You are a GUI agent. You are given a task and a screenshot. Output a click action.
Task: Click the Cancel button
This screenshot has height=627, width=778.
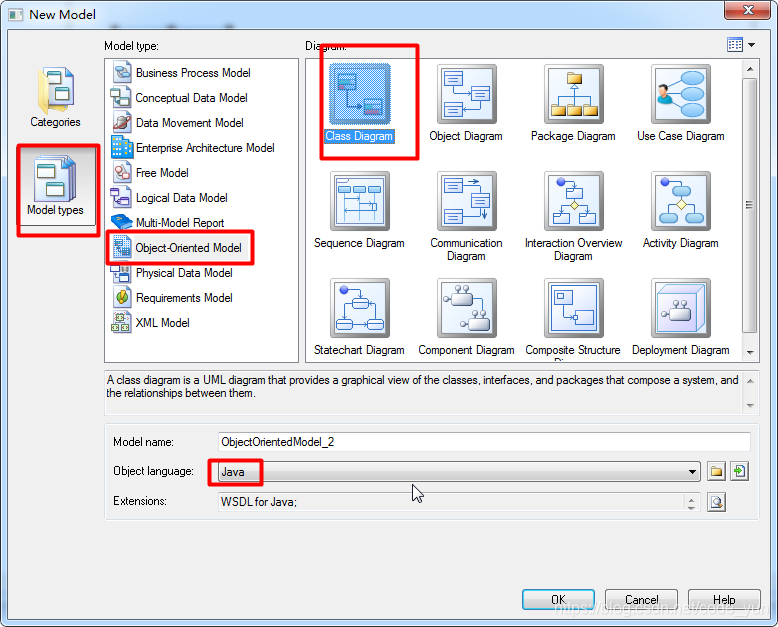[x=642, y=600]
